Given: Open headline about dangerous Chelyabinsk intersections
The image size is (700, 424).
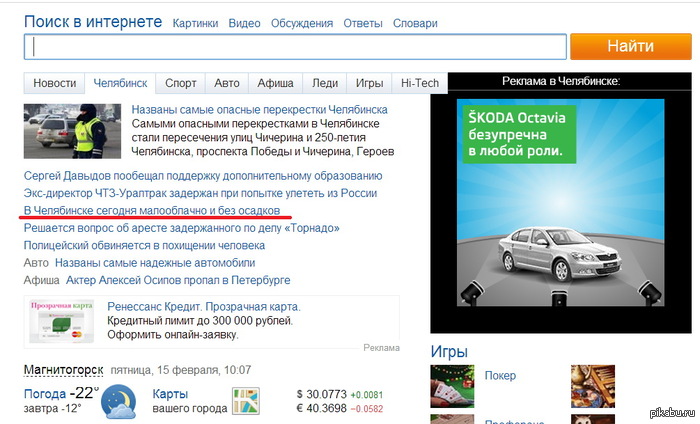Looking at the screenshot, I should pyautogui.click(x=259, y=109).
